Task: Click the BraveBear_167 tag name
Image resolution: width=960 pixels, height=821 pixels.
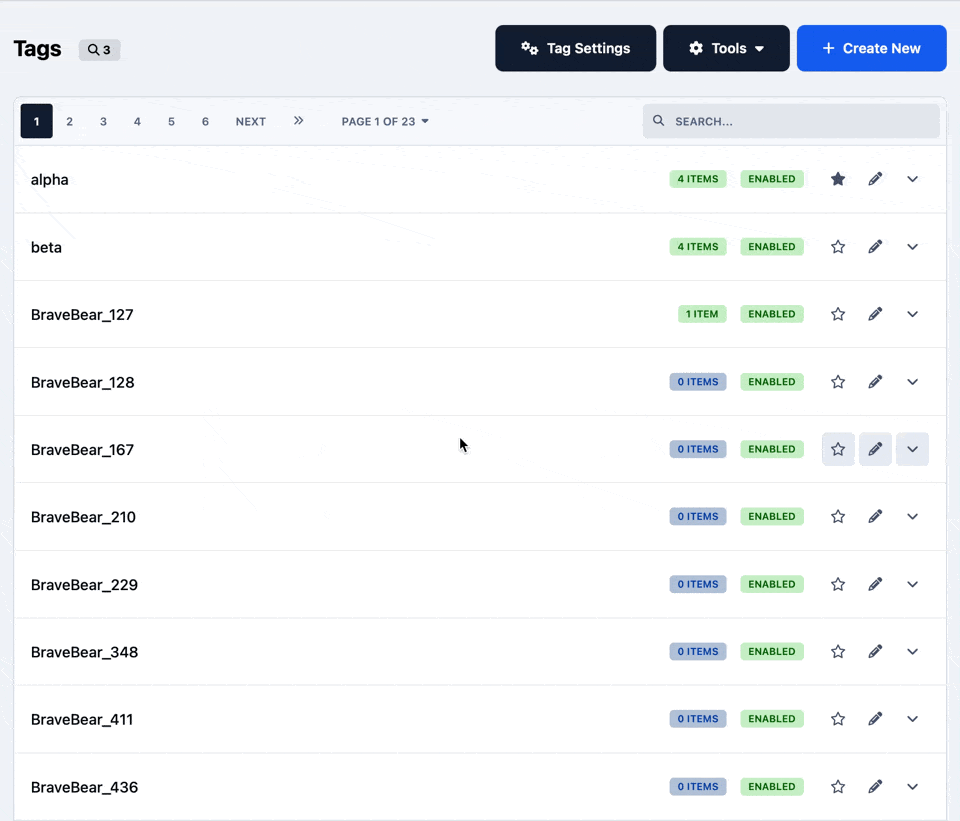Action: (x=82, y=450)
